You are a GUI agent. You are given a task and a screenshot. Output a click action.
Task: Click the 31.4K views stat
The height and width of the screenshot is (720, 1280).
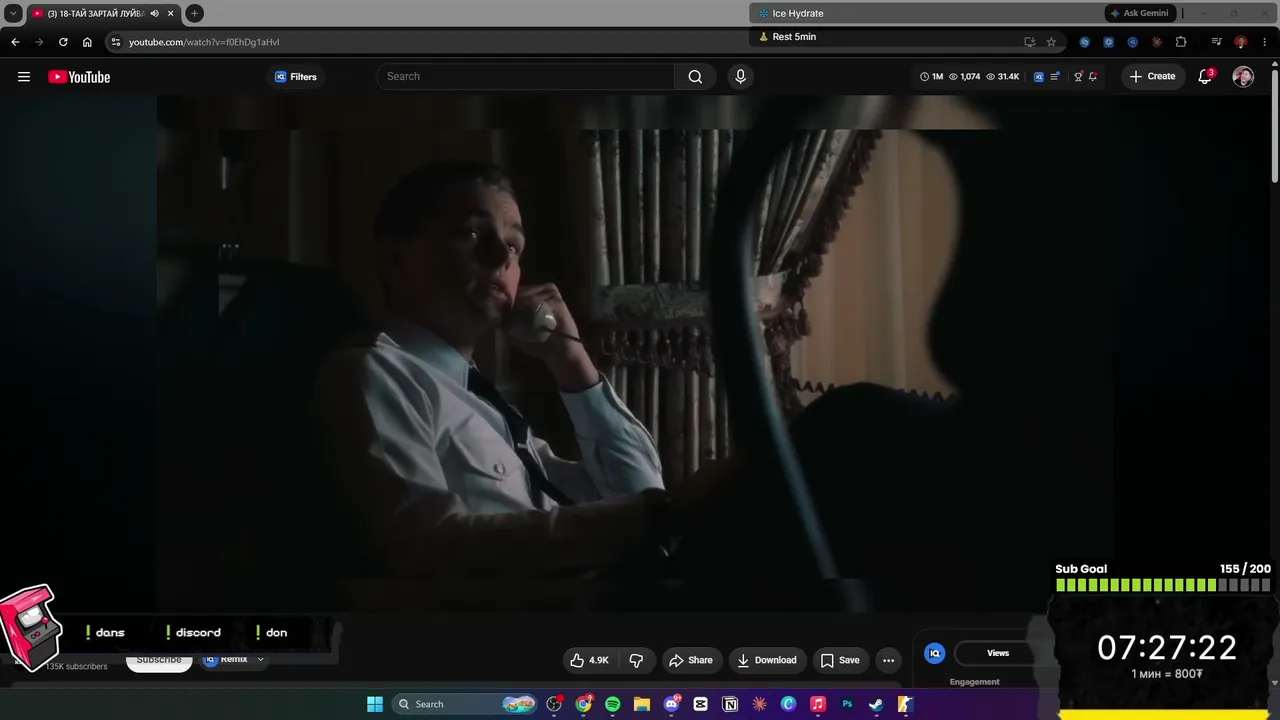point(1003,77)
